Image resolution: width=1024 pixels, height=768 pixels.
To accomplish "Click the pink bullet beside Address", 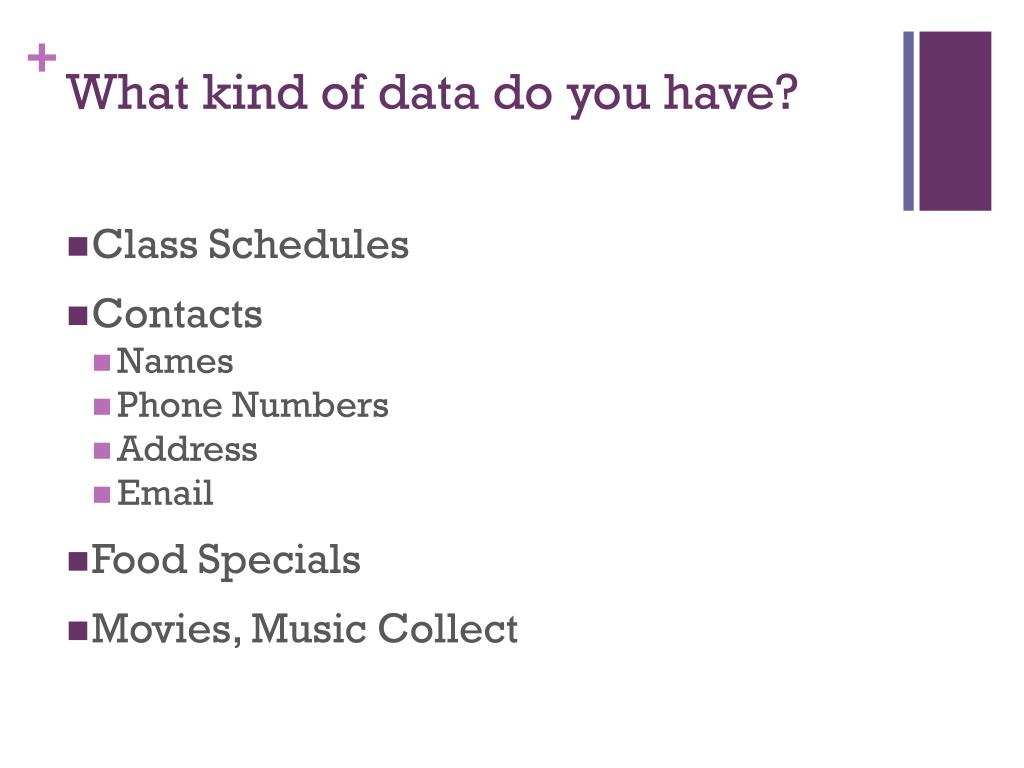I will coord(102,451).
